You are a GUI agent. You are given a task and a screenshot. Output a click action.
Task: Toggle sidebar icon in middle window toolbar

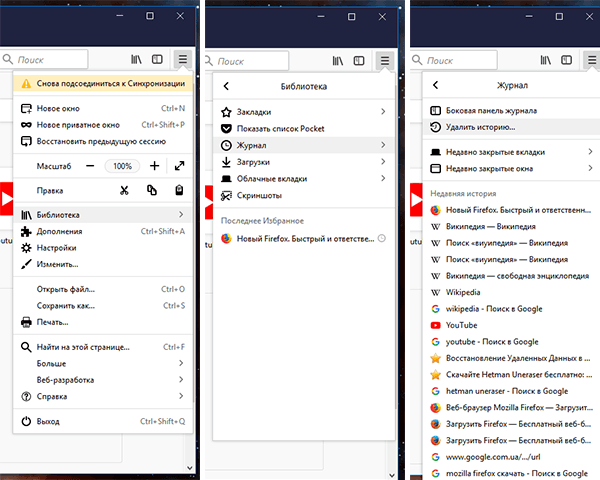[x=359, y=61]
